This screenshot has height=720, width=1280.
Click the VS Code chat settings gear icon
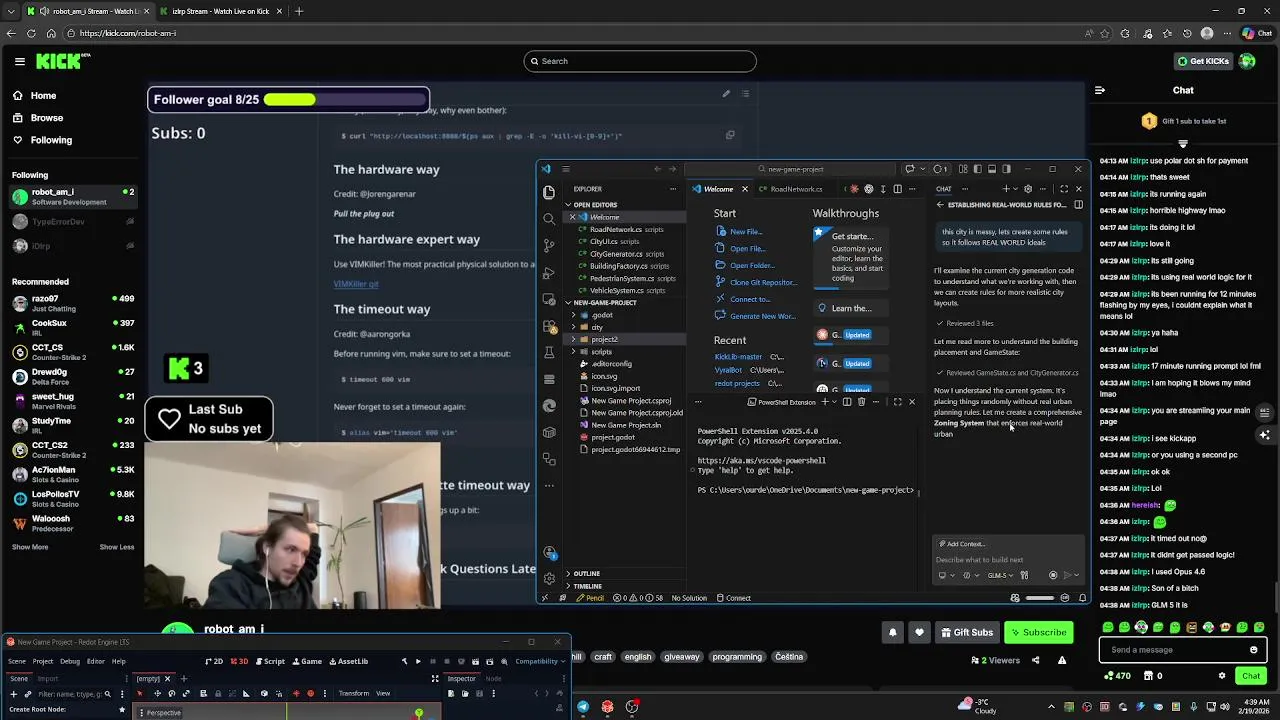tap(1028, 189)
